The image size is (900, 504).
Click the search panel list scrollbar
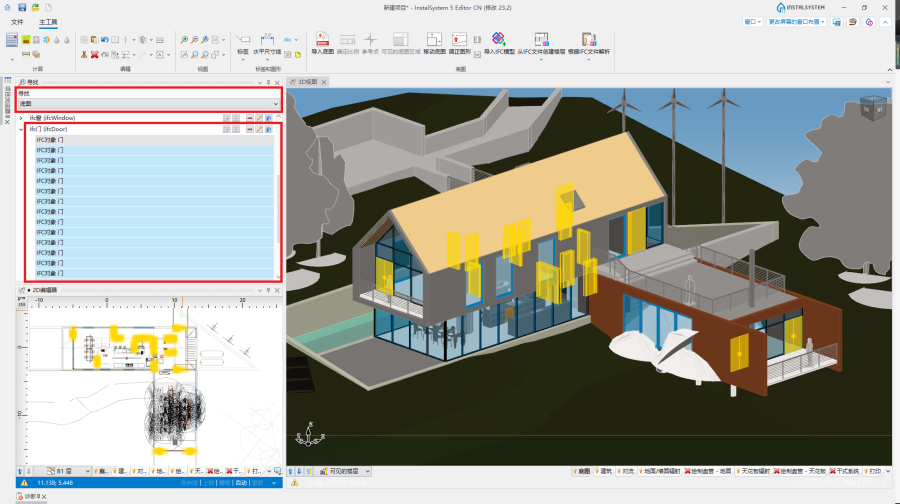click(x=278, y=208)
